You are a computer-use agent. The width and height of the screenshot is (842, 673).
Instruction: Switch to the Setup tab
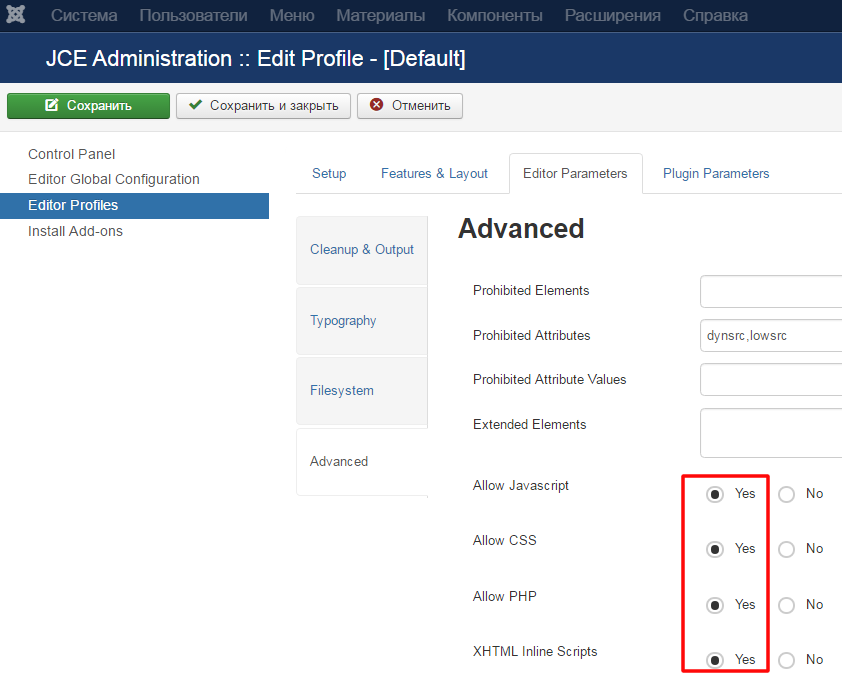(x=329, y=173)
